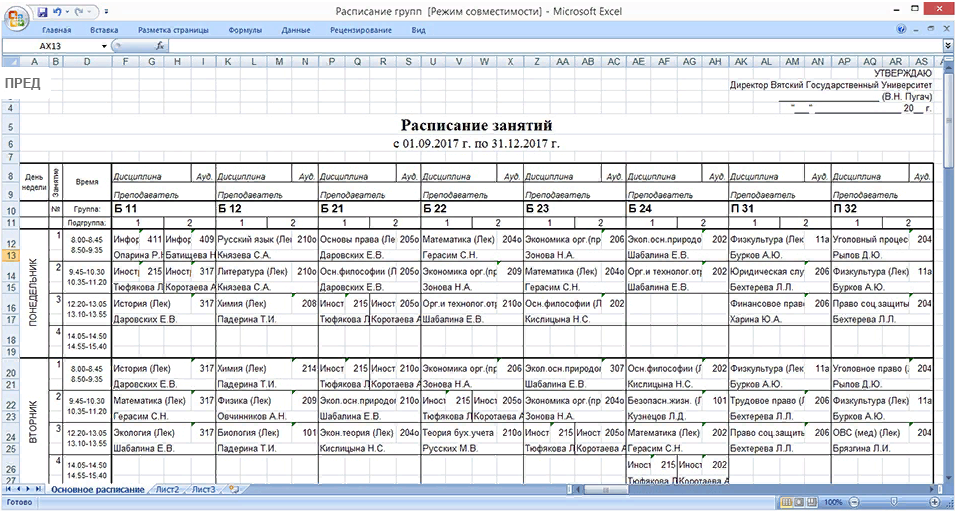This screenshot has width=955, height=511.
Task: Expand the formula bar with the right-side chevron
Action: 947,46
